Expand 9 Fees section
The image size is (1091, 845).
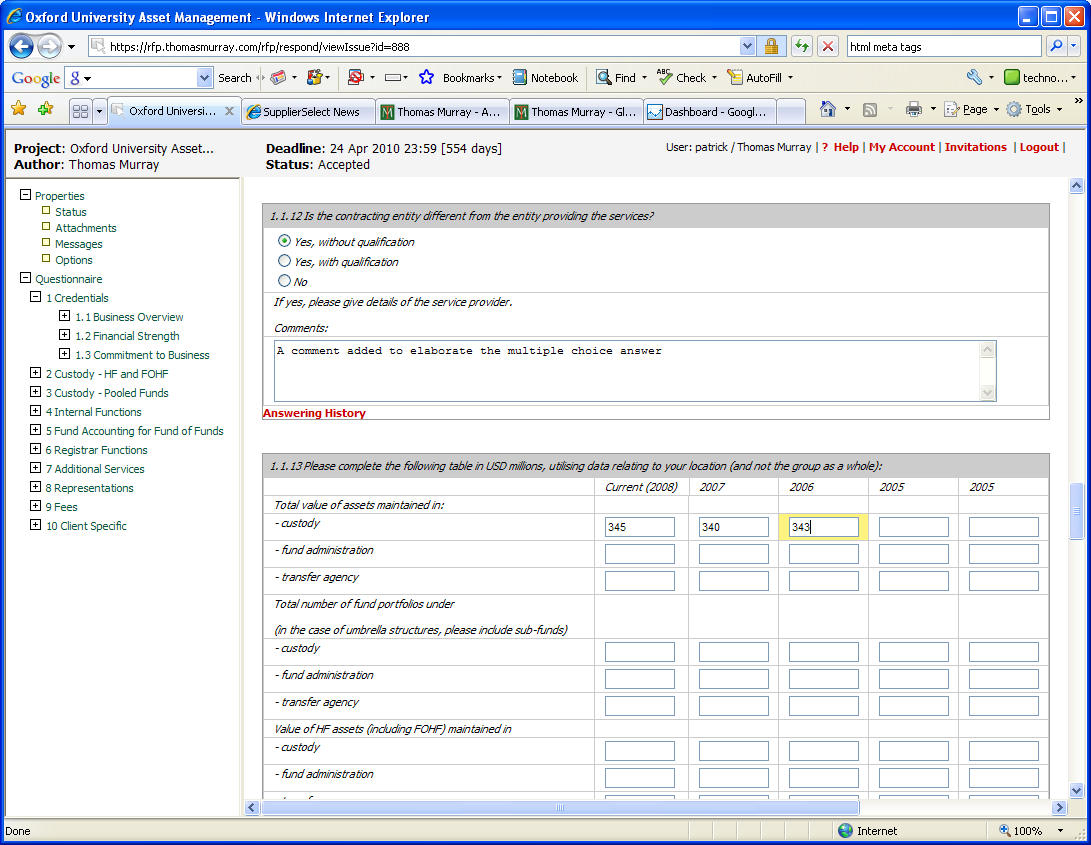(x=35, y=506)
